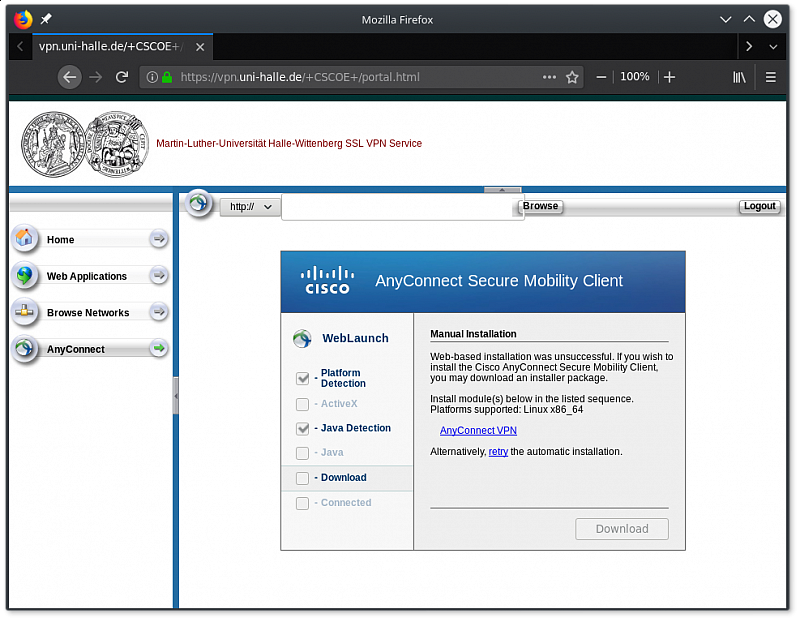
Task: Open the AnyConnect VPN installer link
Action: click(478, 431)
